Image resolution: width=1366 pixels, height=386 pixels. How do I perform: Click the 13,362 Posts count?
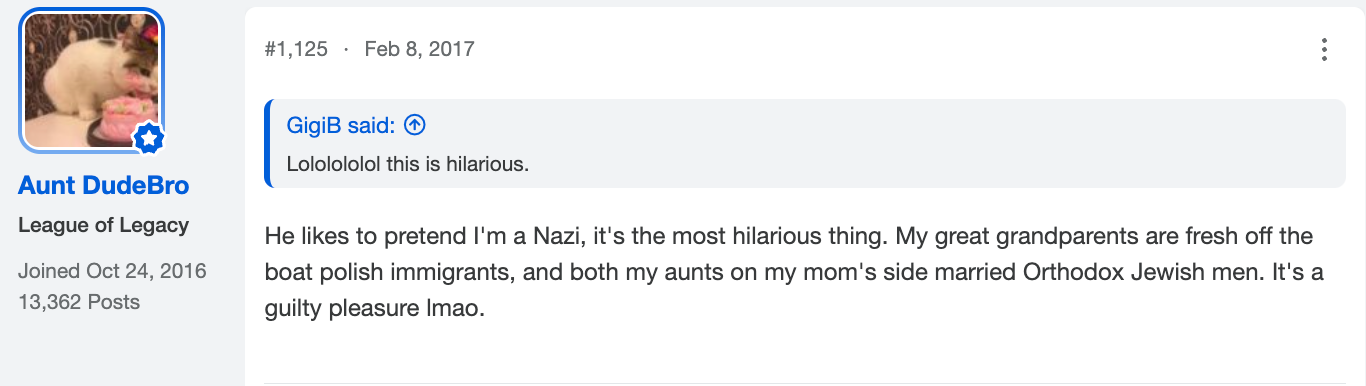[x=79, y=302]
